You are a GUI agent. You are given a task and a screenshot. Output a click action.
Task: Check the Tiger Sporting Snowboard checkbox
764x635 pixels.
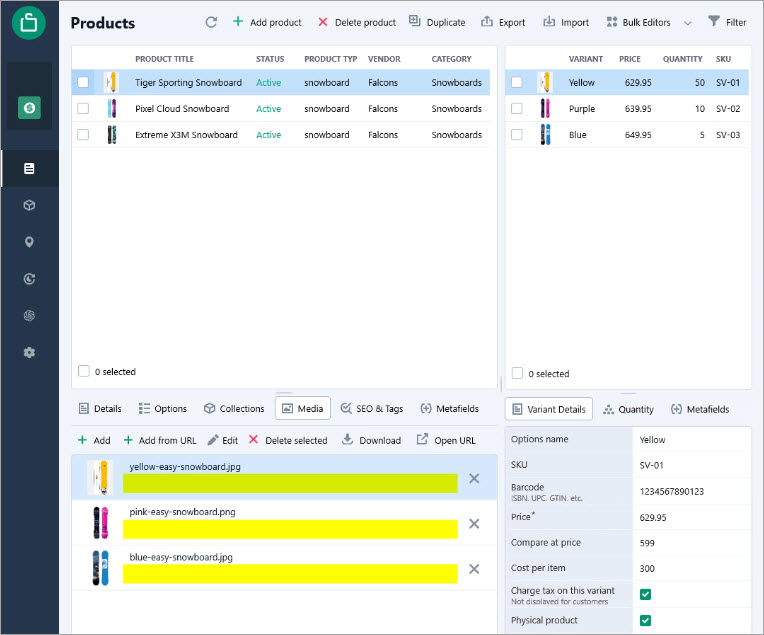[83, 82]
